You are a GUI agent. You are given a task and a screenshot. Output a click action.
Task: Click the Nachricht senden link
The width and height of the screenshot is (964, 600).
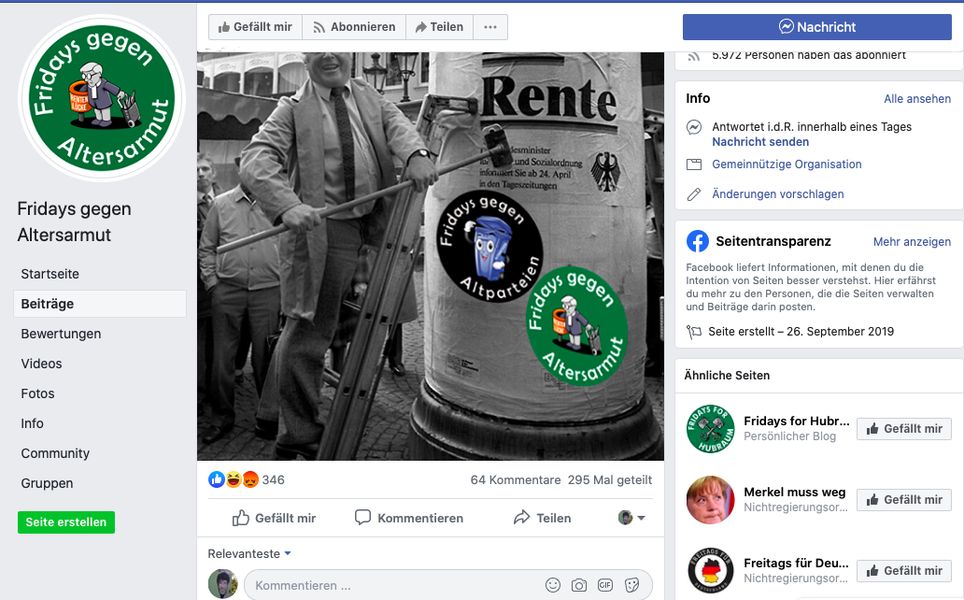pyautogui.click(x=760, y=142)
